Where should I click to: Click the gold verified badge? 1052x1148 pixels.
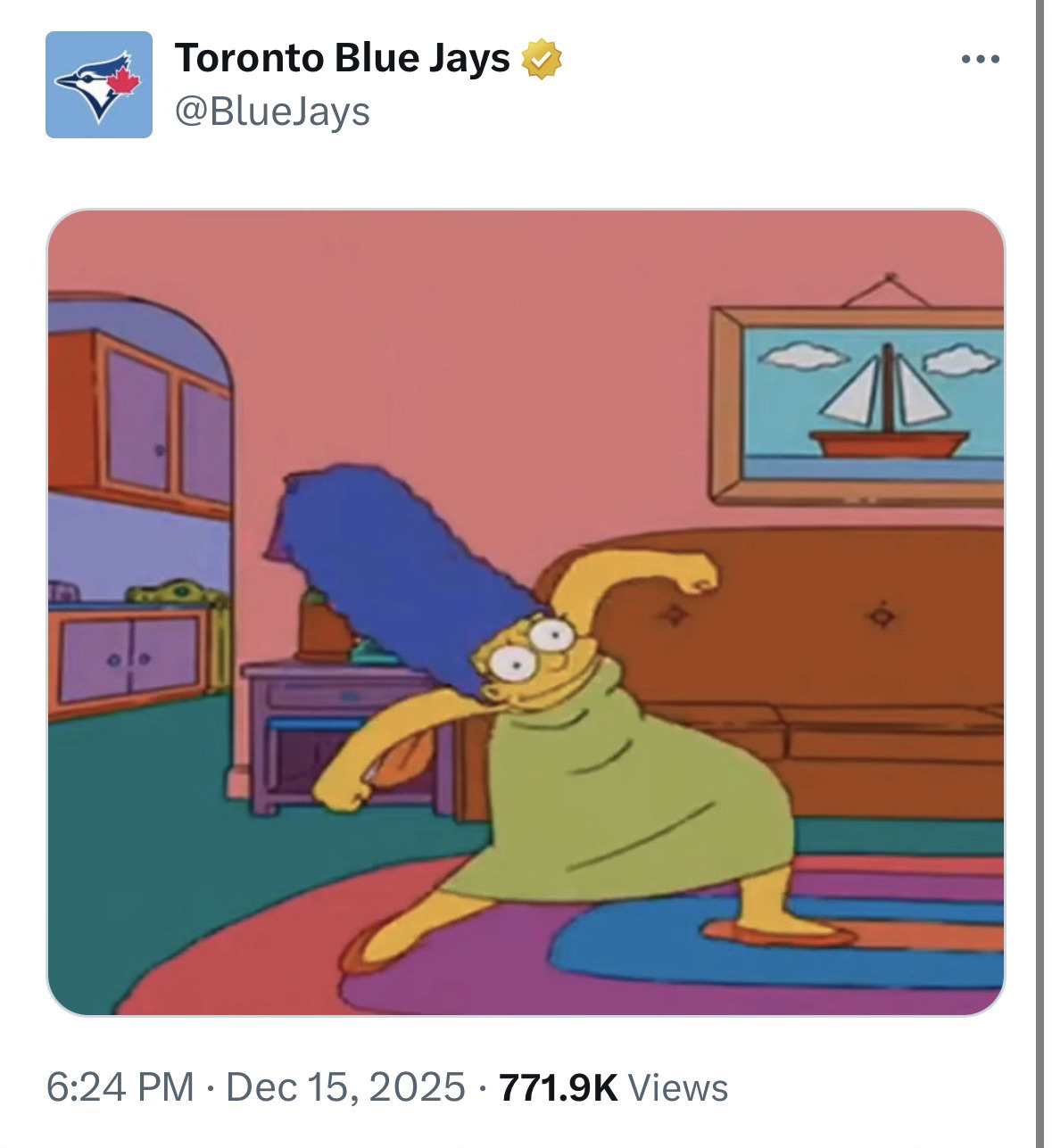[542, 59]
